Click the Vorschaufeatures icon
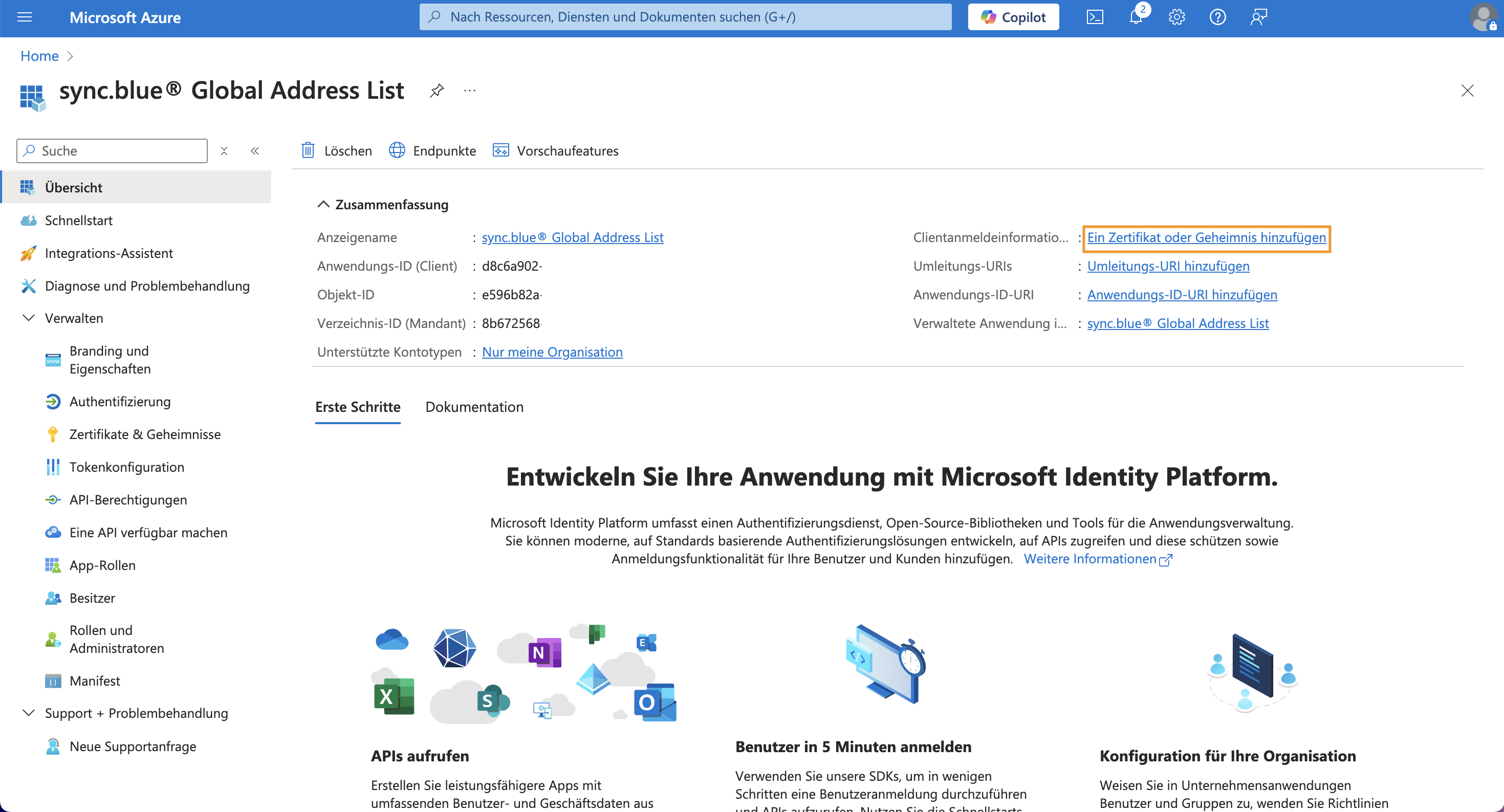This screenshot has height=812, width=1504. click(500, 150)
